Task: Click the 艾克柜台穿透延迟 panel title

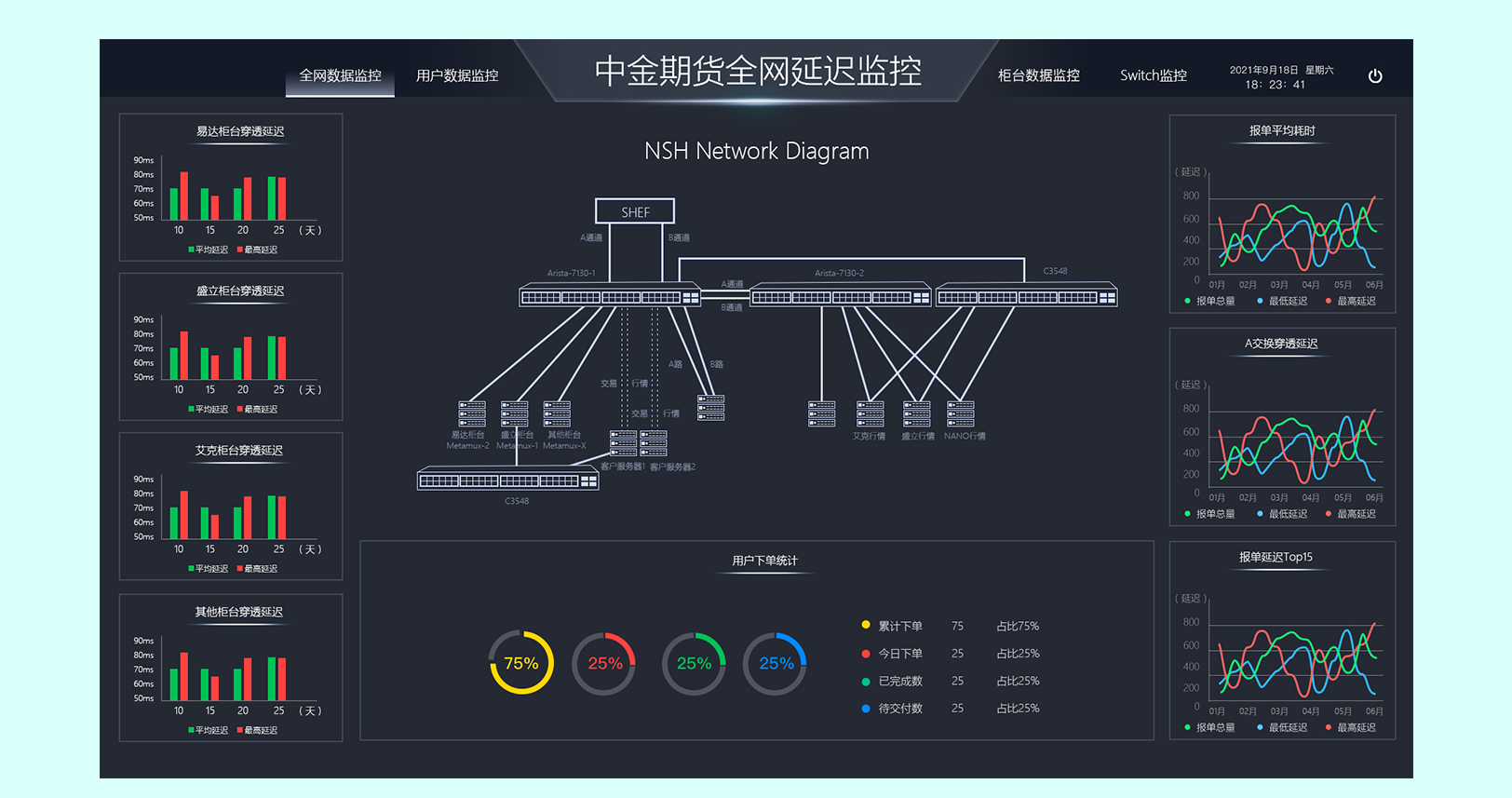Action: click(x=239, y=450)
